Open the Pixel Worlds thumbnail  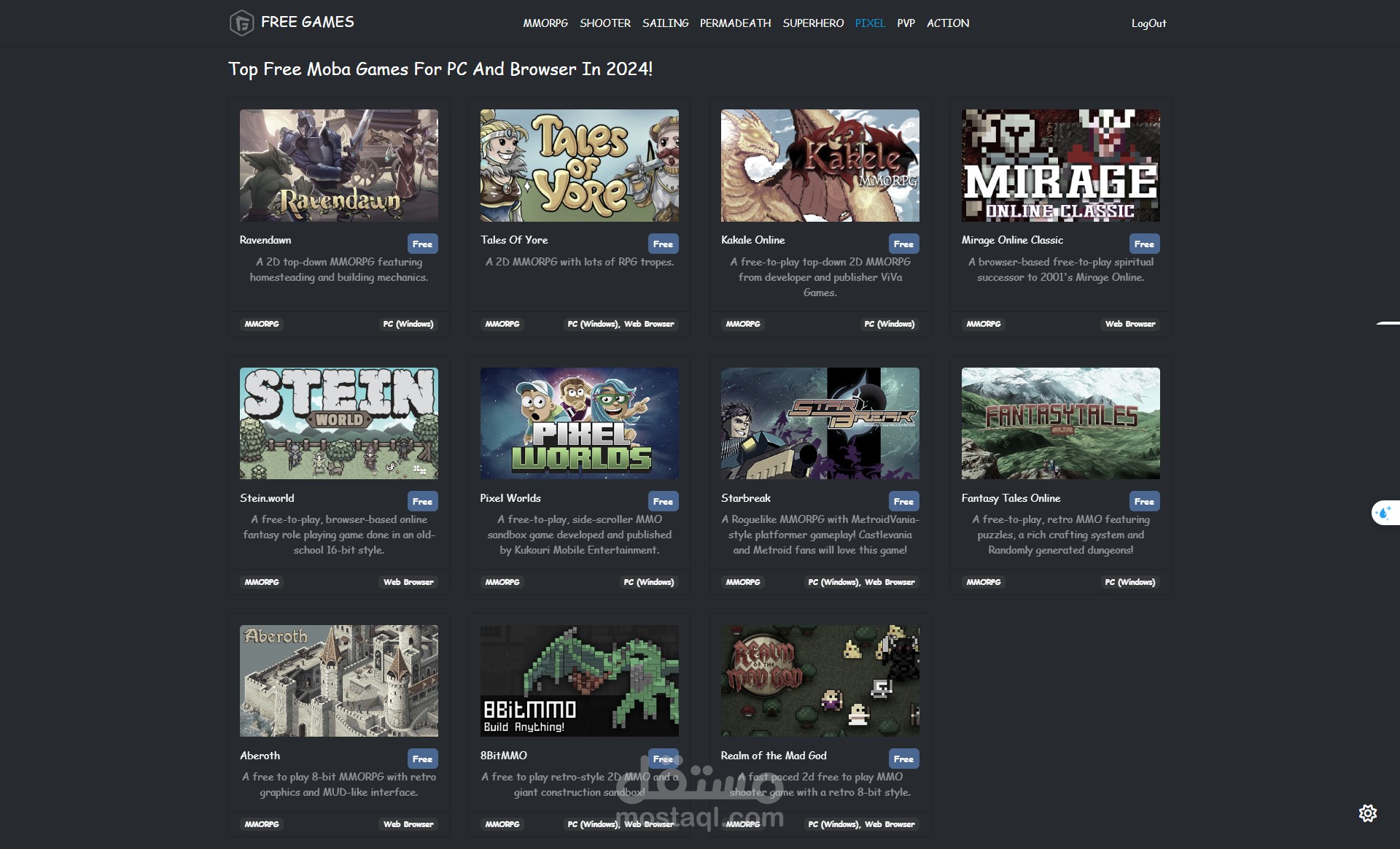click(x=580, y=423)
